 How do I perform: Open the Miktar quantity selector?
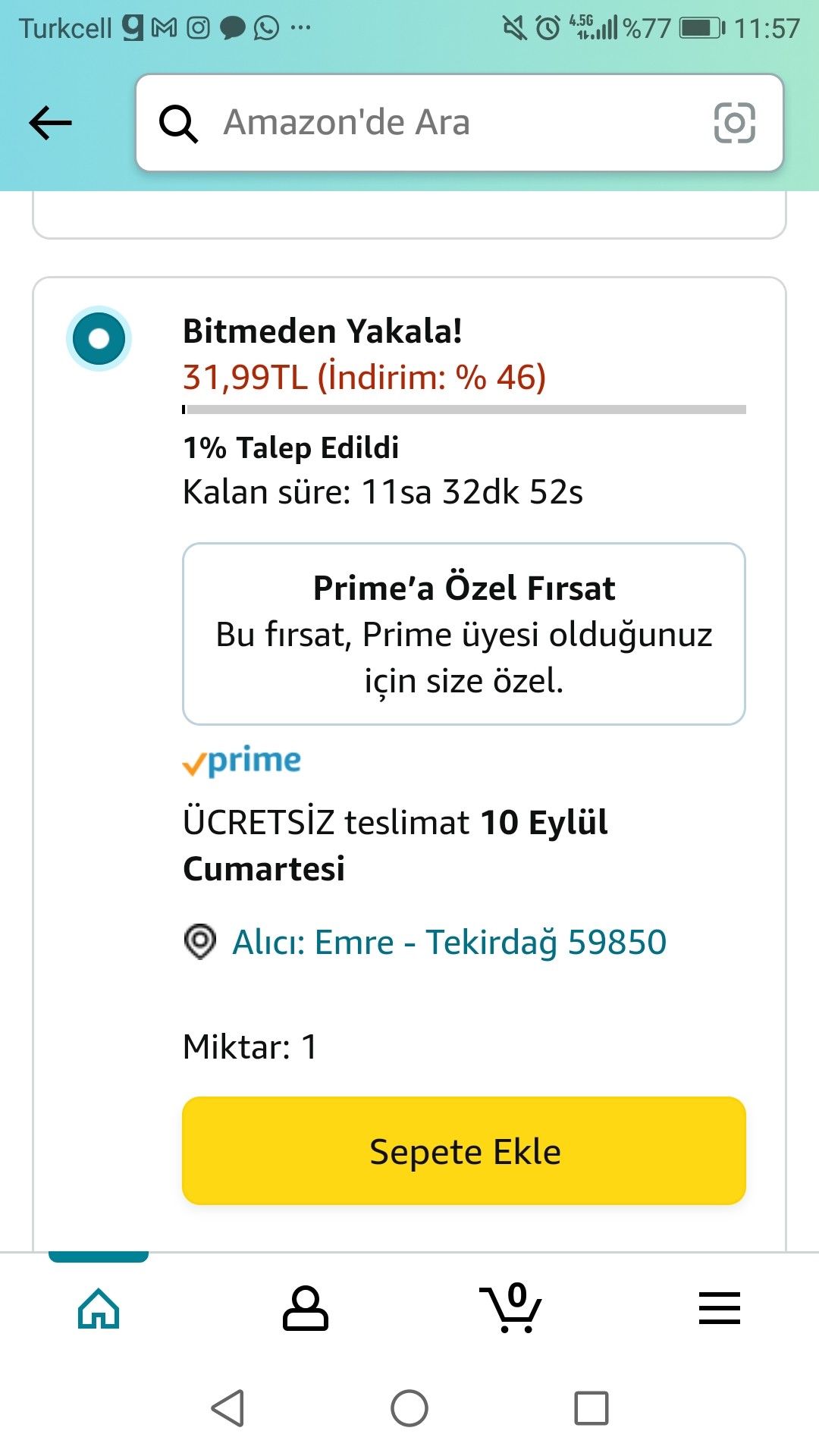click(250, 1047)
